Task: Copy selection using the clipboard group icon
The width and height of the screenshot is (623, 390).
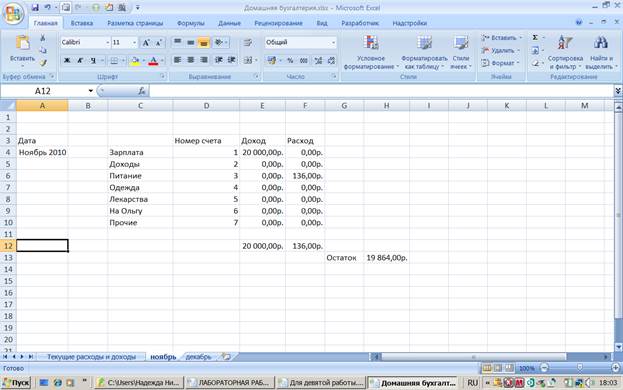Action: [x=43, y=50]
